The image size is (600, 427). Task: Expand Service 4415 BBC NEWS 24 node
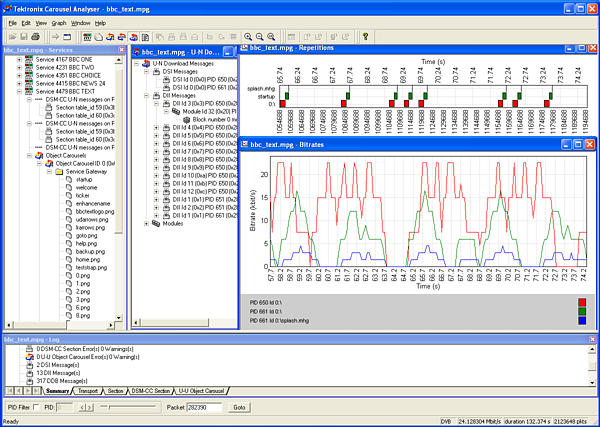19,83
